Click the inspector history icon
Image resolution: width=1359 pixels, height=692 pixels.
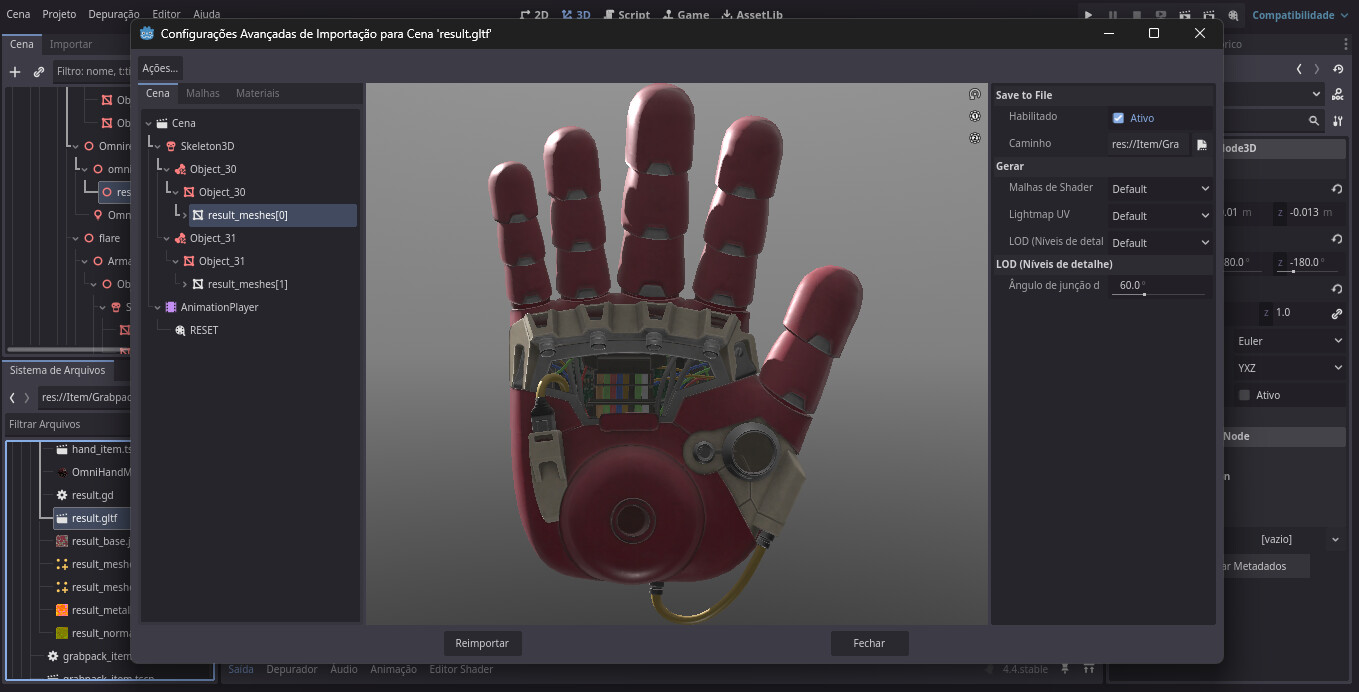1339,69
